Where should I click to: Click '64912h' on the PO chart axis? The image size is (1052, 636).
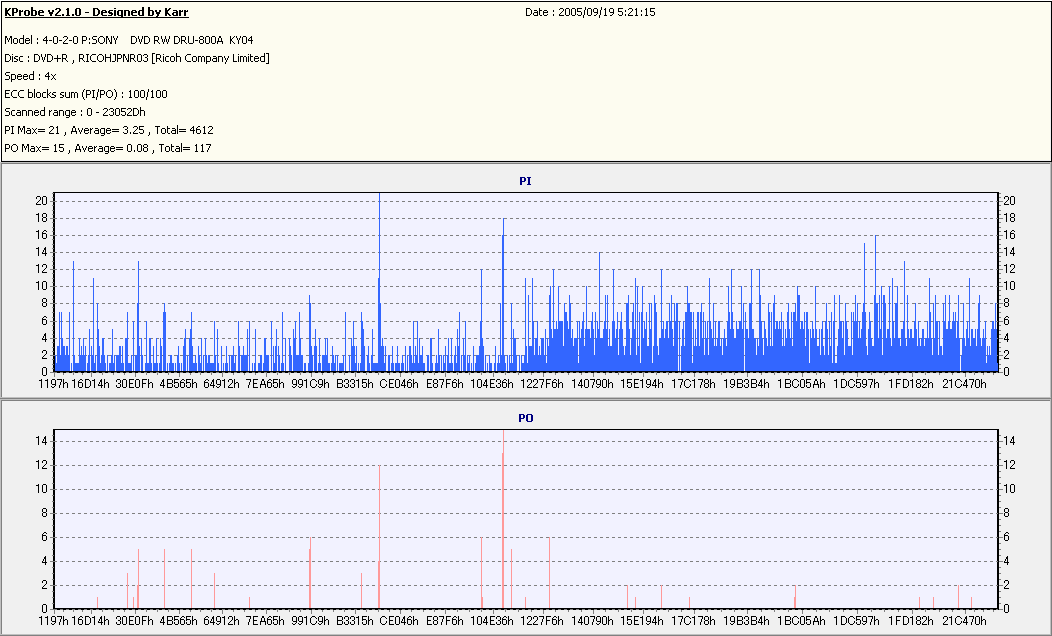[221, 621]
